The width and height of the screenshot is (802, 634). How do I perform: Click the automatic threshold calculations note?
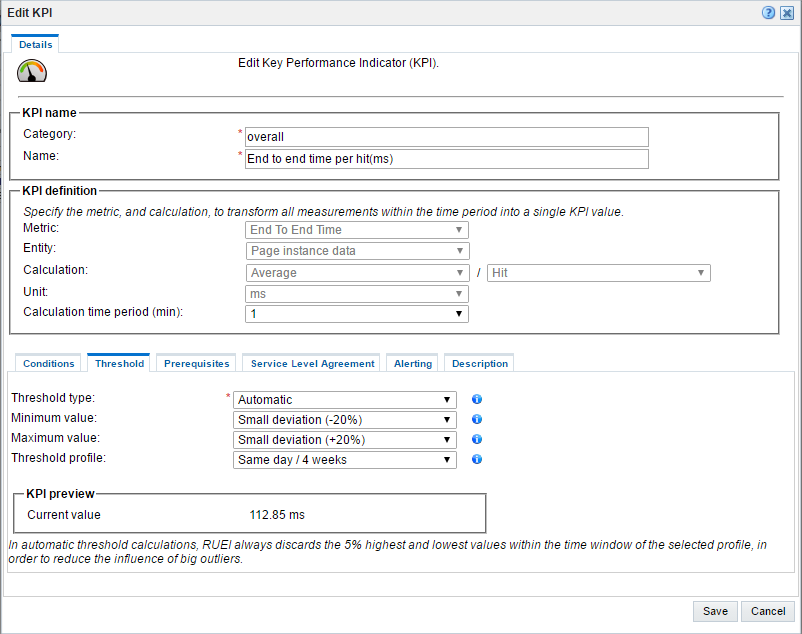387,552
